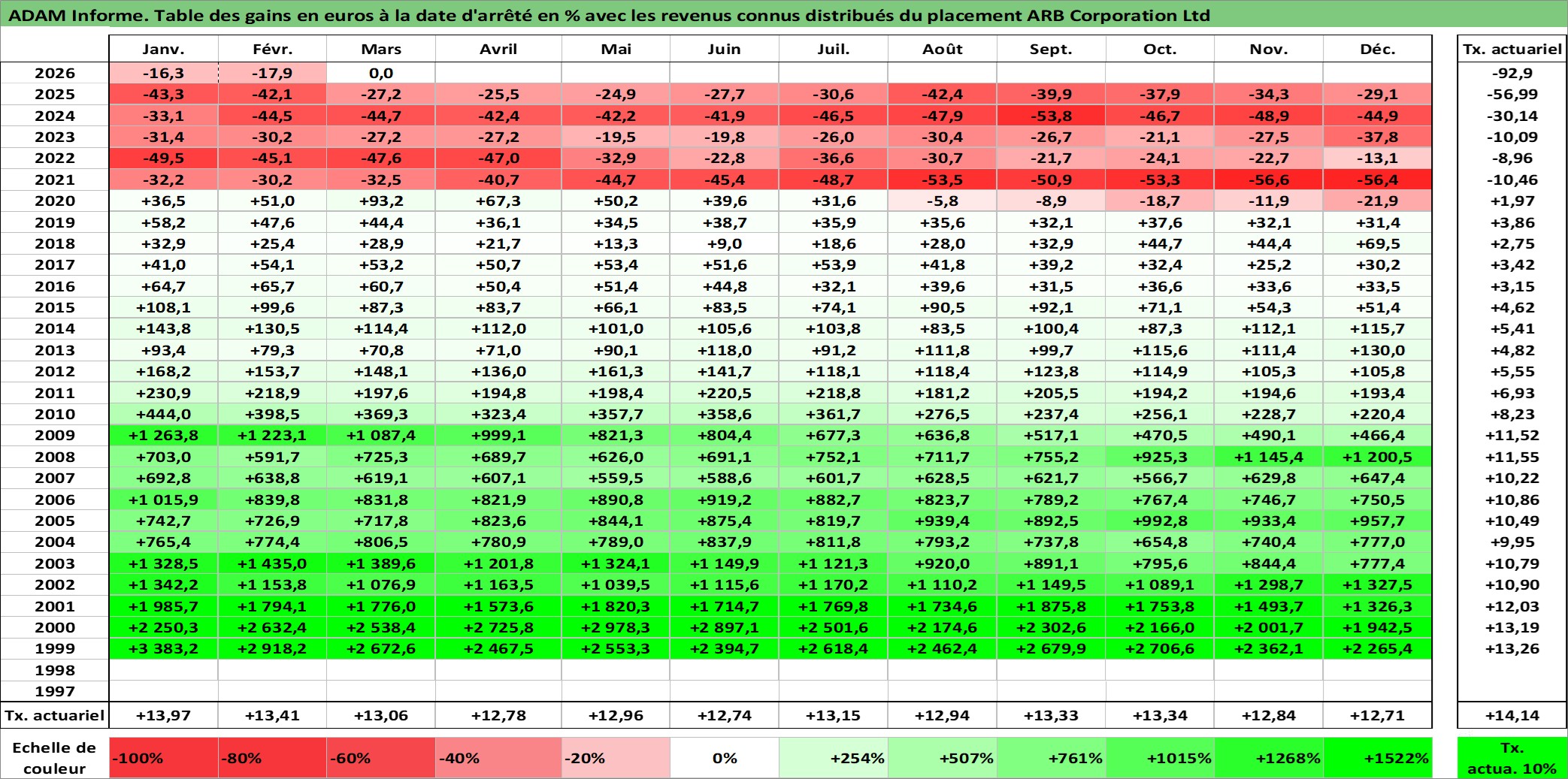This screenshot has width=1568, height=779.
Task: Click year row label 2020
Action: (x=55, y=201)
